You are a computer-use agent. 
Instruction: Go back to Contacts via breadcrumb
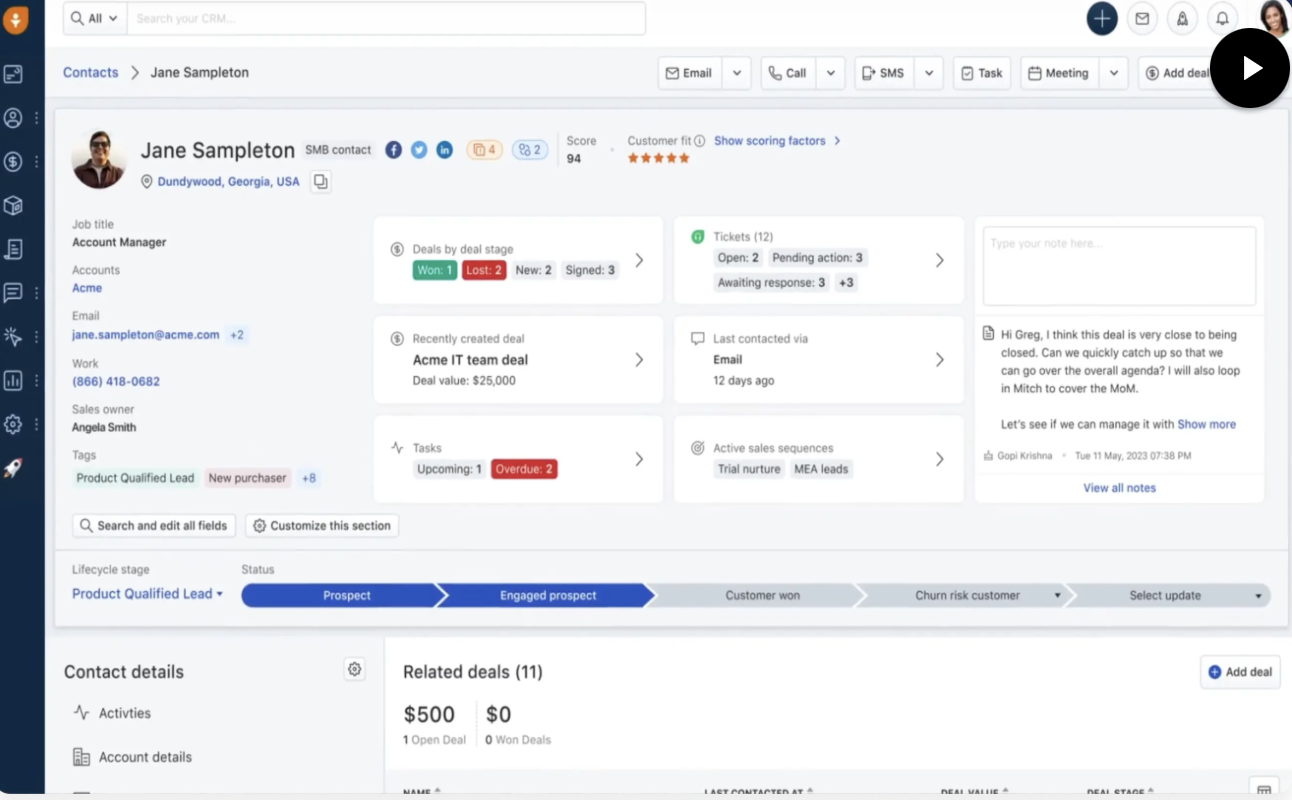tap(91, 72)
